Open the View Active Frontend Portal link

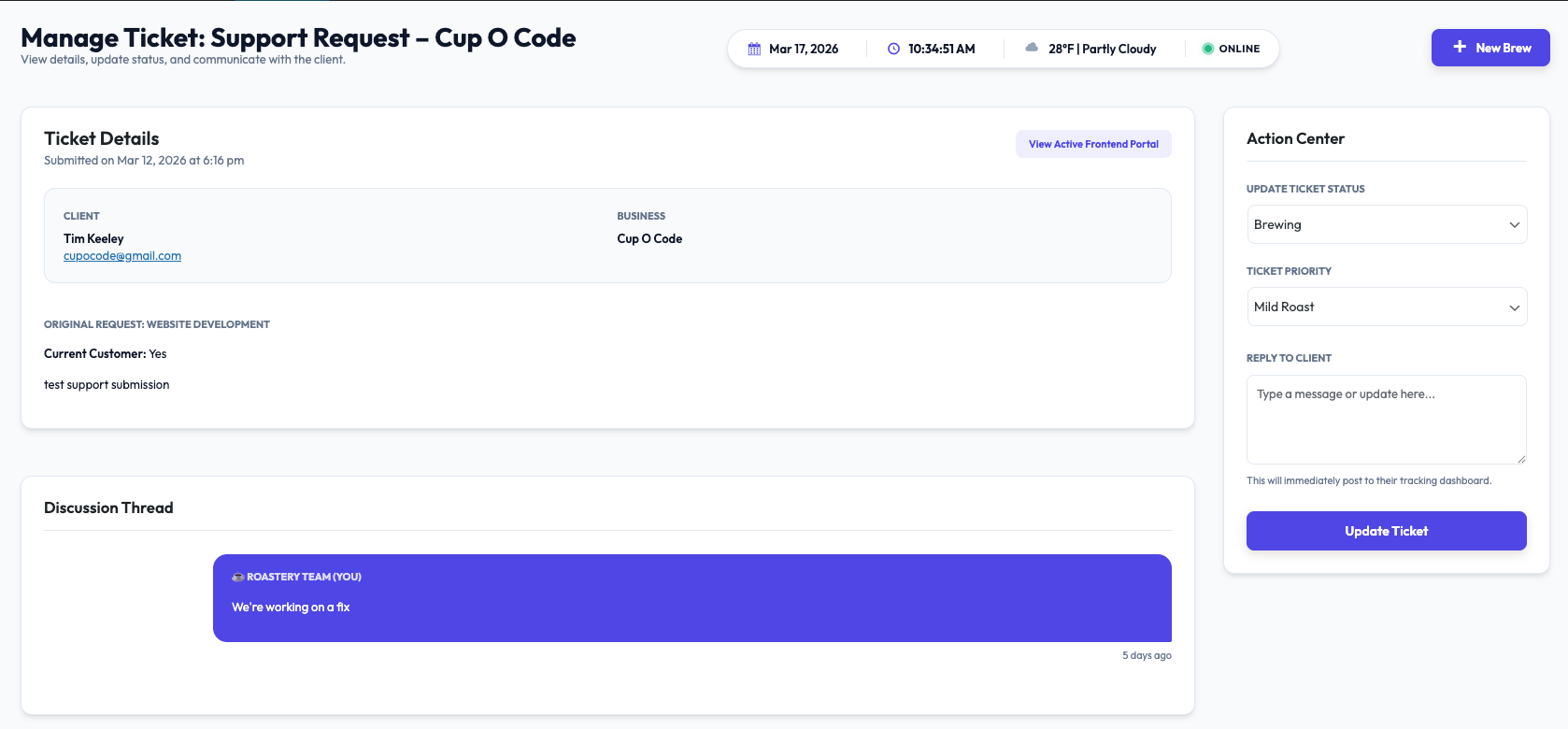coord(1093,144)
